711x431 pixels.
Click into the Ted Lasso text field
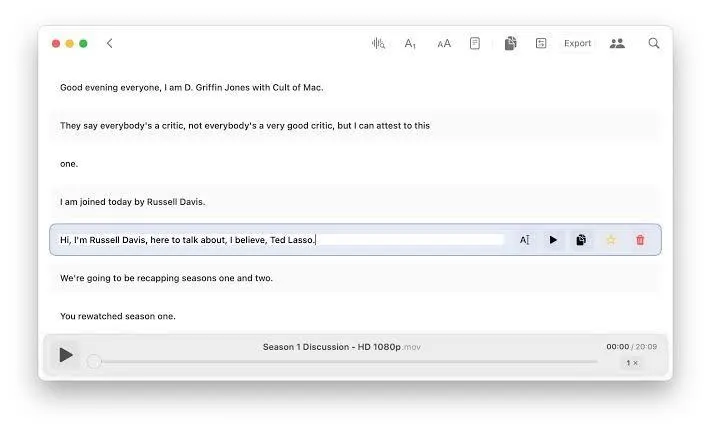[x=281, y=240]
